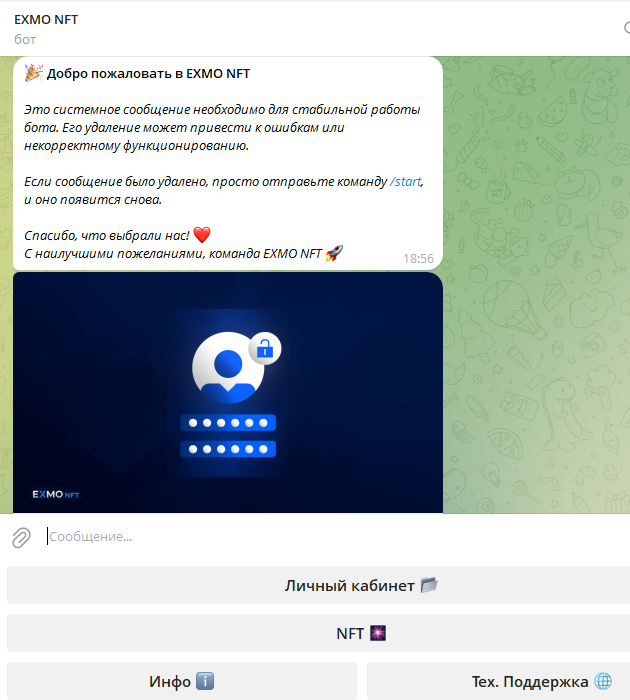This screenshot has width=630, height=700.
Task: Click the text 'Спасибо, что выбрали нас!'
Action: [107, 235]
